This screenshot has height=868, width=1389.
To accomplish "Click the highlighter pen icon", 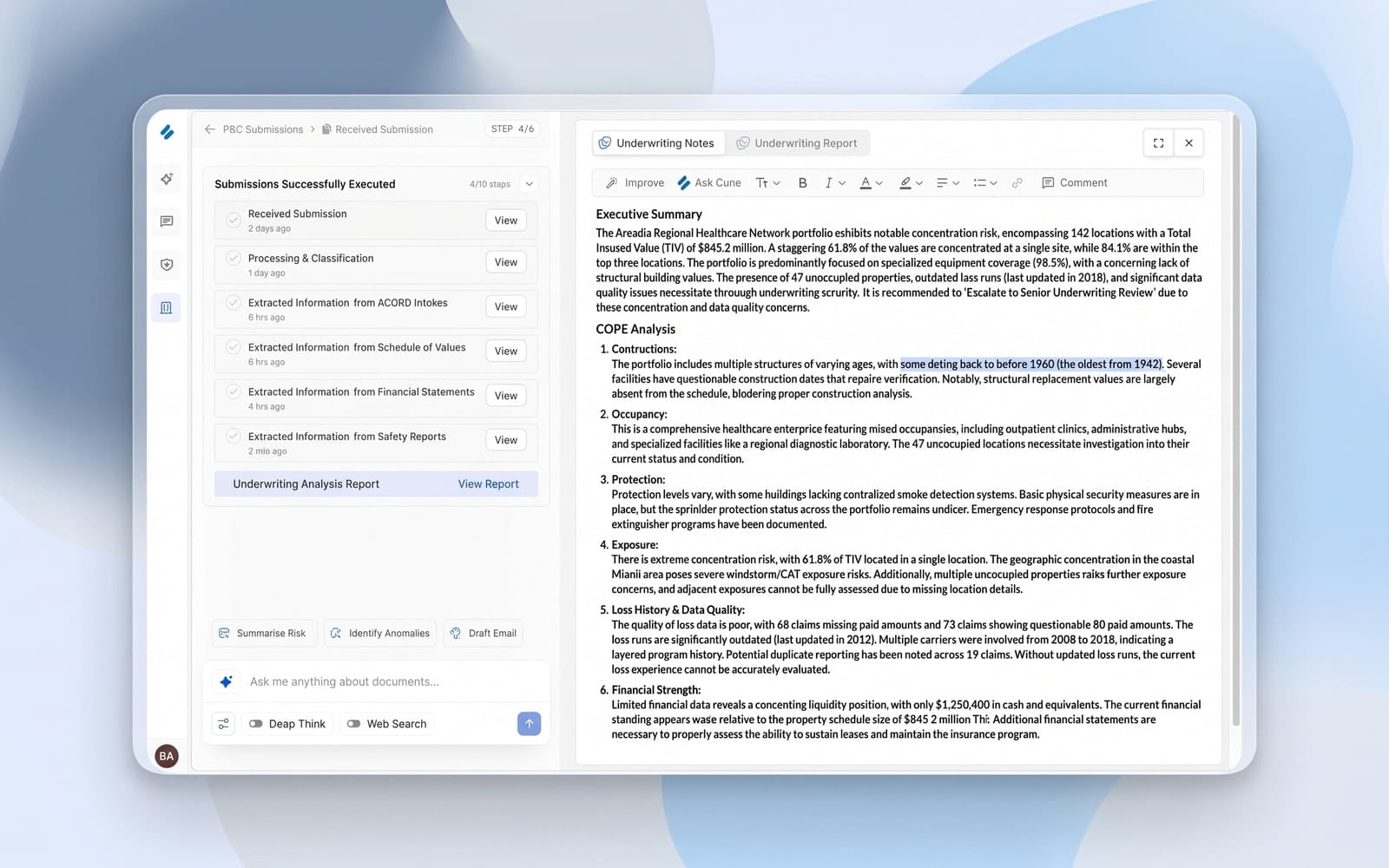I will pyautogui.click(x=905, y=183).
